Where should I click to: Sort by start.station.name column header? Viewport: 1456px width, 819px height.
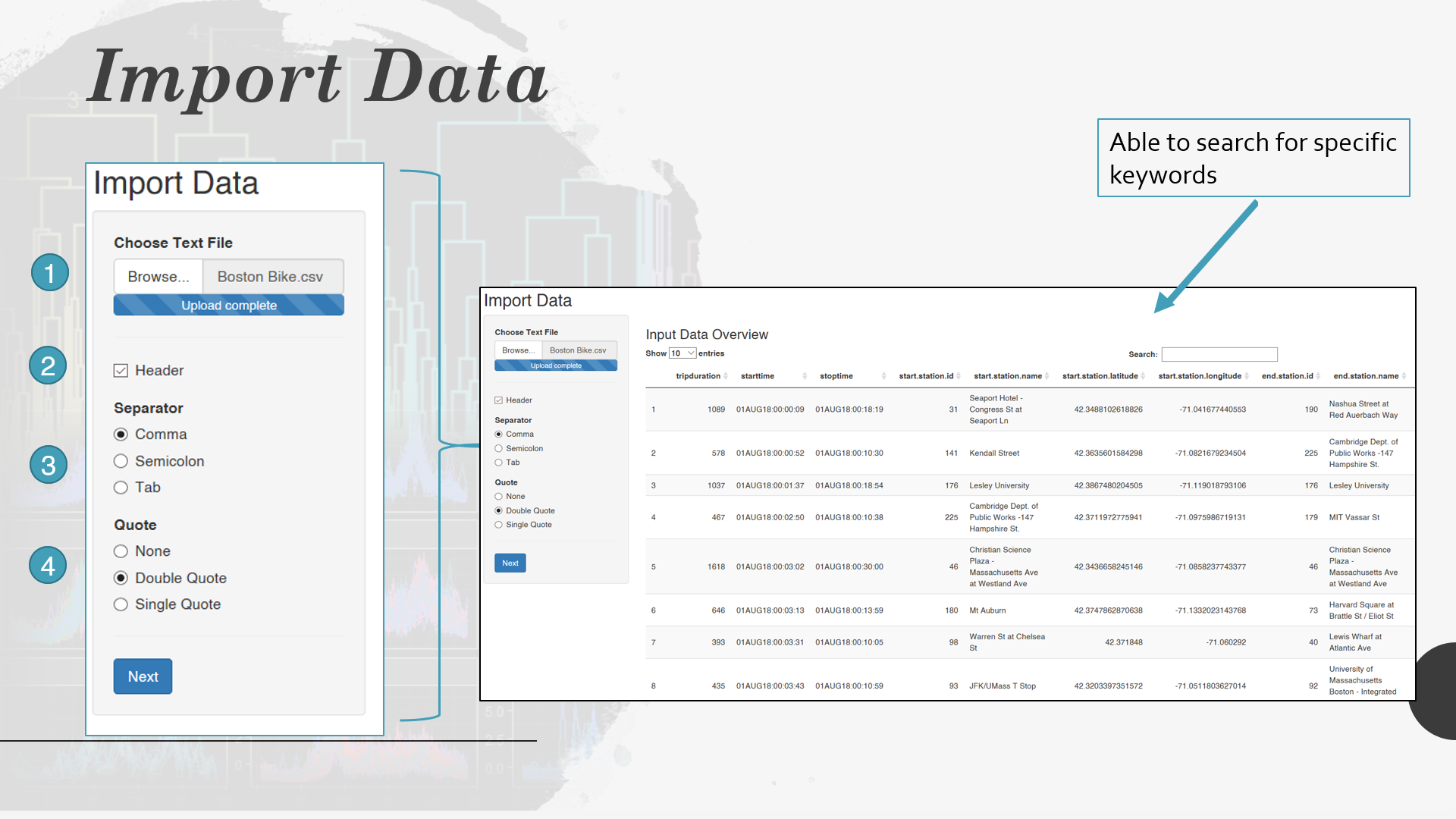1008,376
